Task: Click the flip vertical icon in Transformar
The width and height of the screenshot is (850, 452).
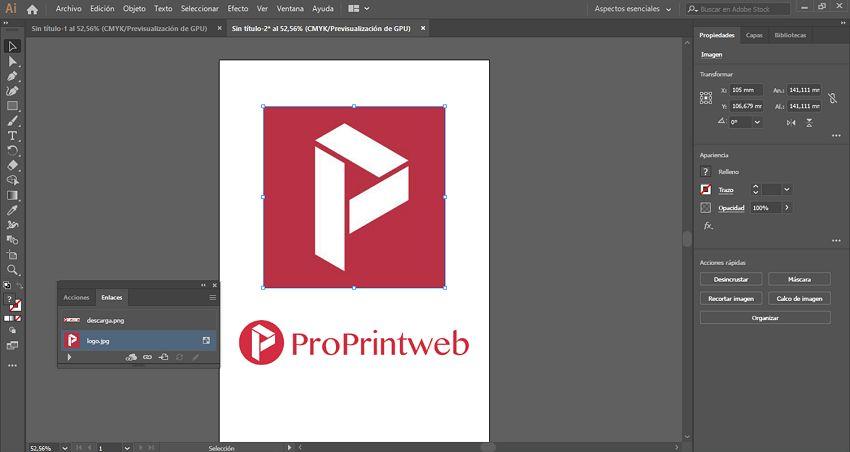Action: click(809, 123)
